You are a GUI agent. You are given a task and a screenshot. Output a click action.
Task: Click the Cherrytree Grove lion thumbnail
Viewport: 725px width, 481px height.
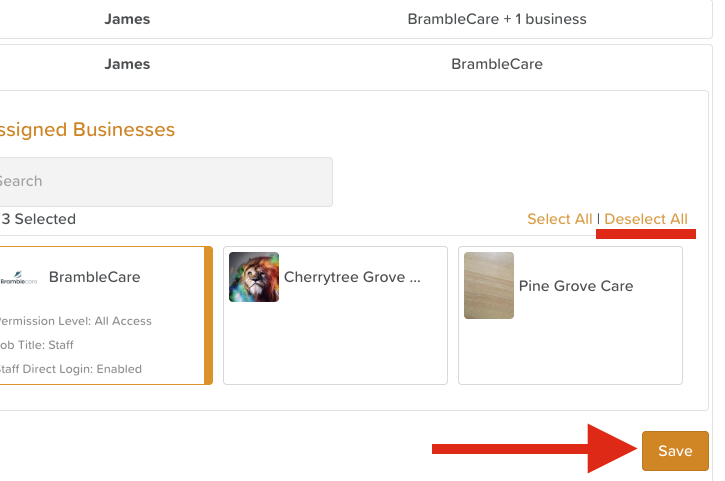(254, 277)
